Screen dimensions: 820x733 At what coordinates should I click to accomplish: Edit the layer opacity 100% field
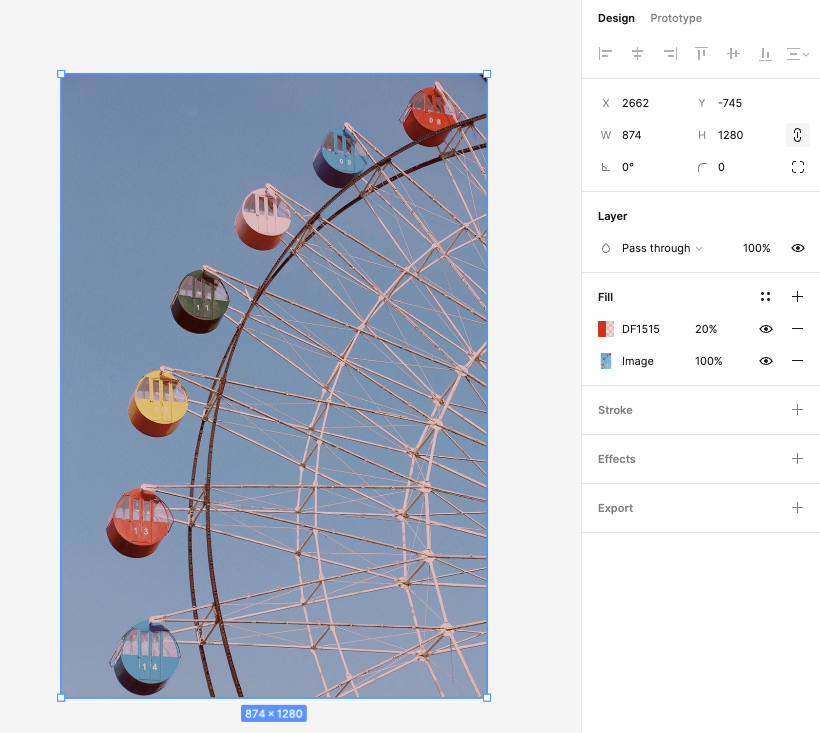(756, 248)
